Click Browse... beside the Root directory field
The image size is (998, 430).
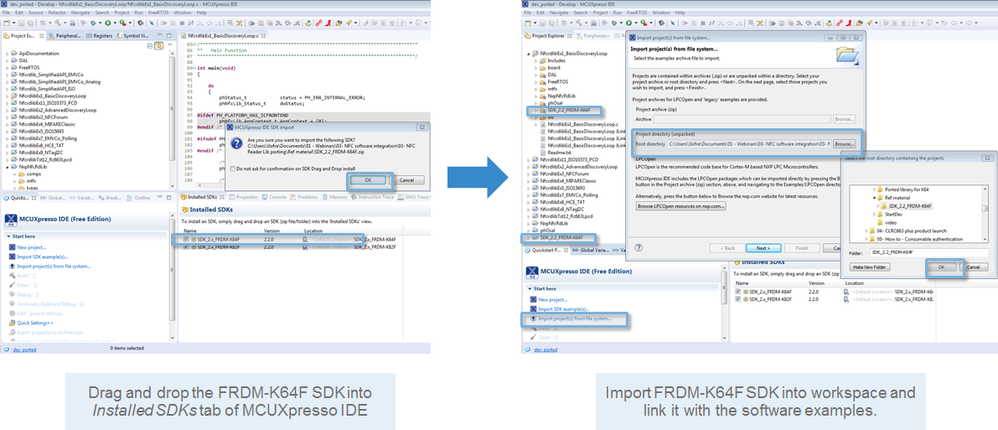pos(844,144)
